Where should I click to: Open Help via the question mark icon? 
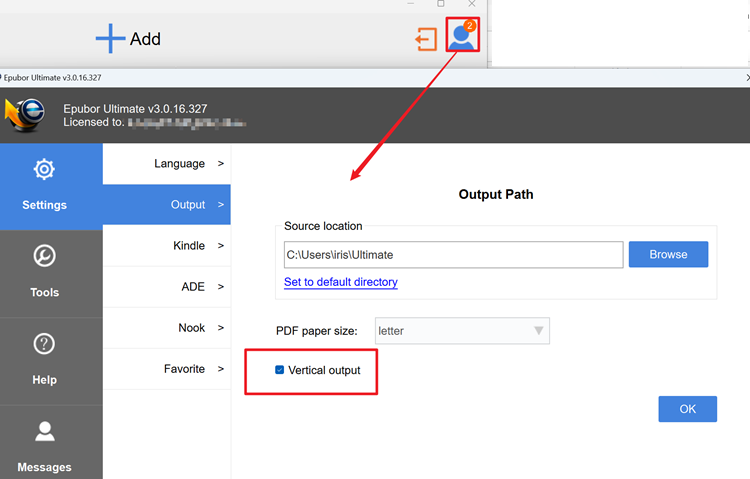pos(44,344)
